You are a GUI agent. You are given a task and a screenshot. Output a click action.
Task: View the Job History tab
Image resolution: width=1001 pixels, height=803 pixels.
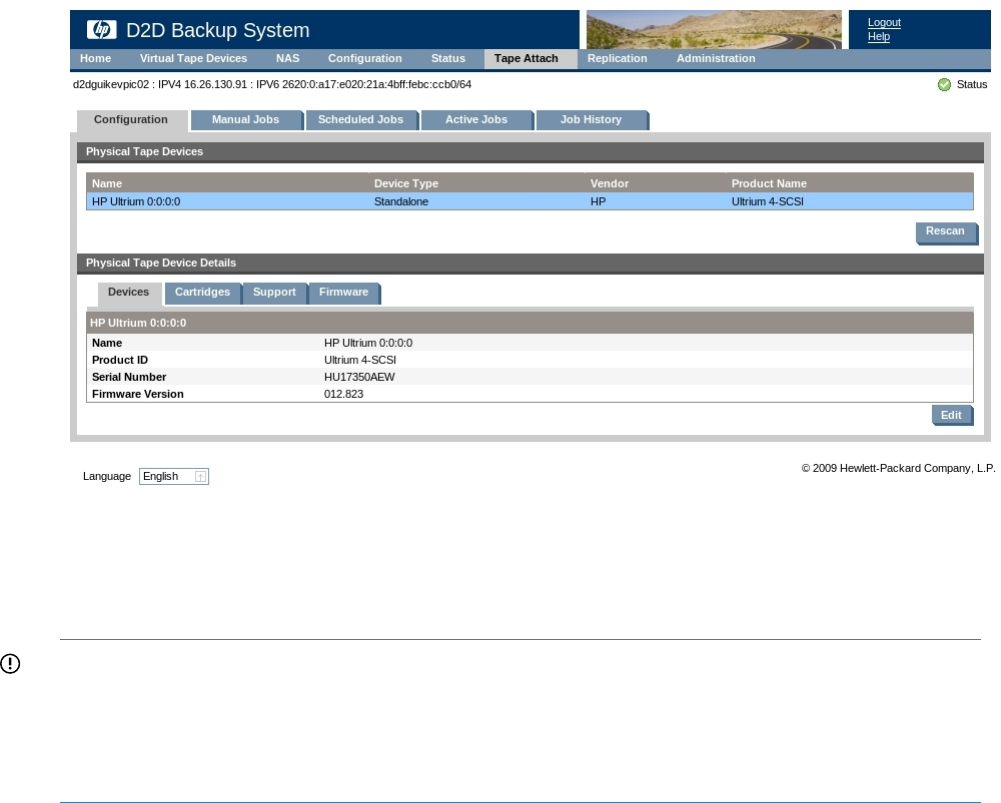tap(591, 119)
